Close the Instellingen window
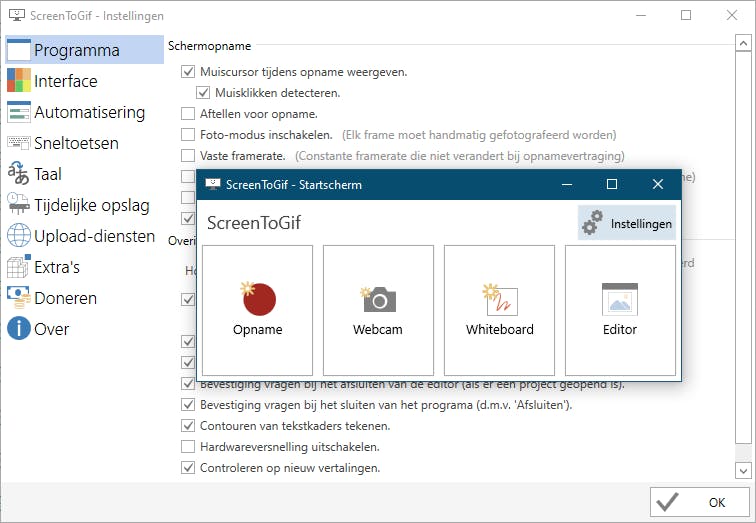 [732, 15]
